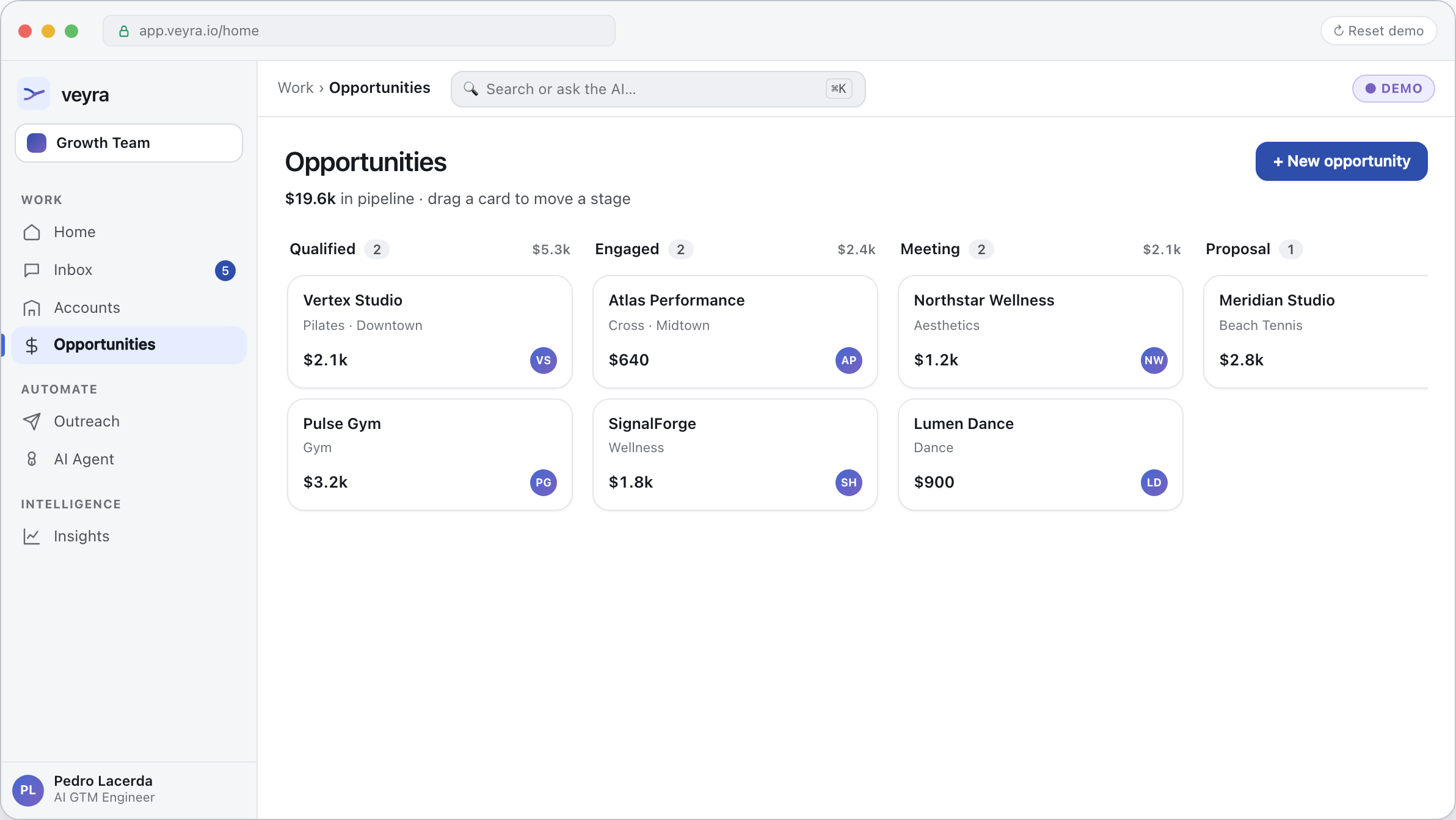
Task: Go to Accounts in sidebar
Action: pos(129,308)
